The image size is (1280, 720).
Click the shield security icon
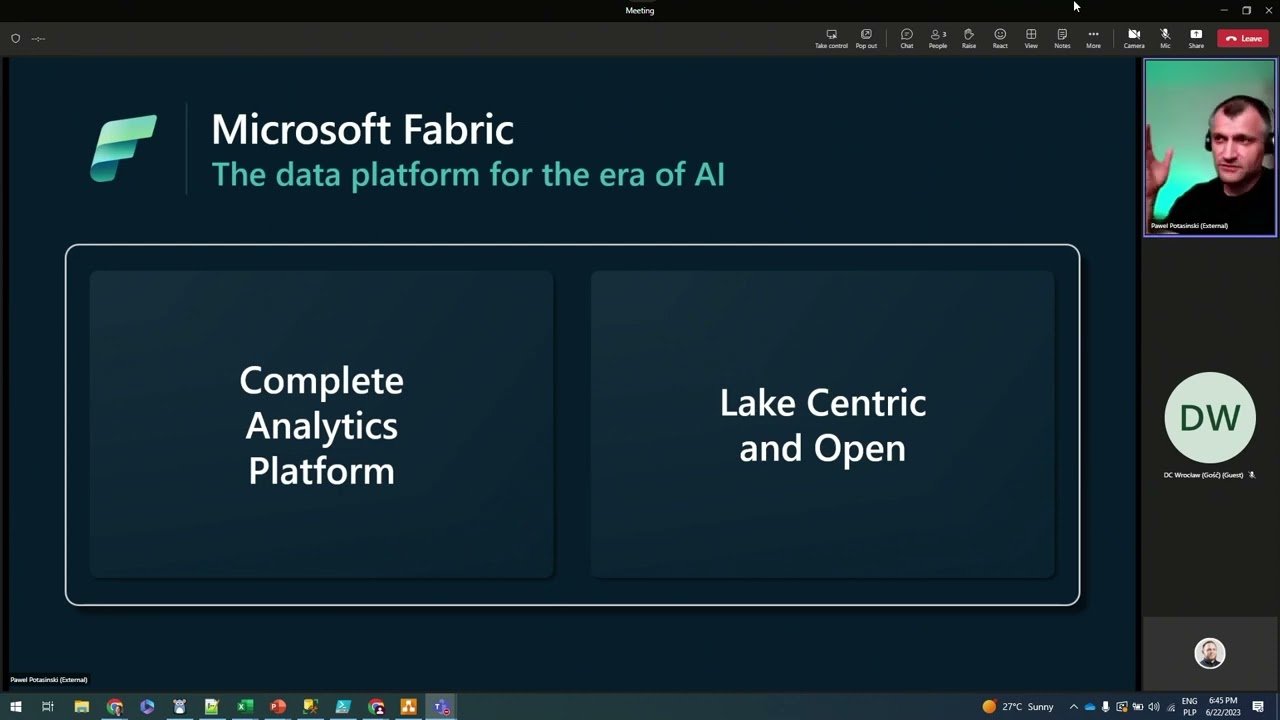[15, 38]
